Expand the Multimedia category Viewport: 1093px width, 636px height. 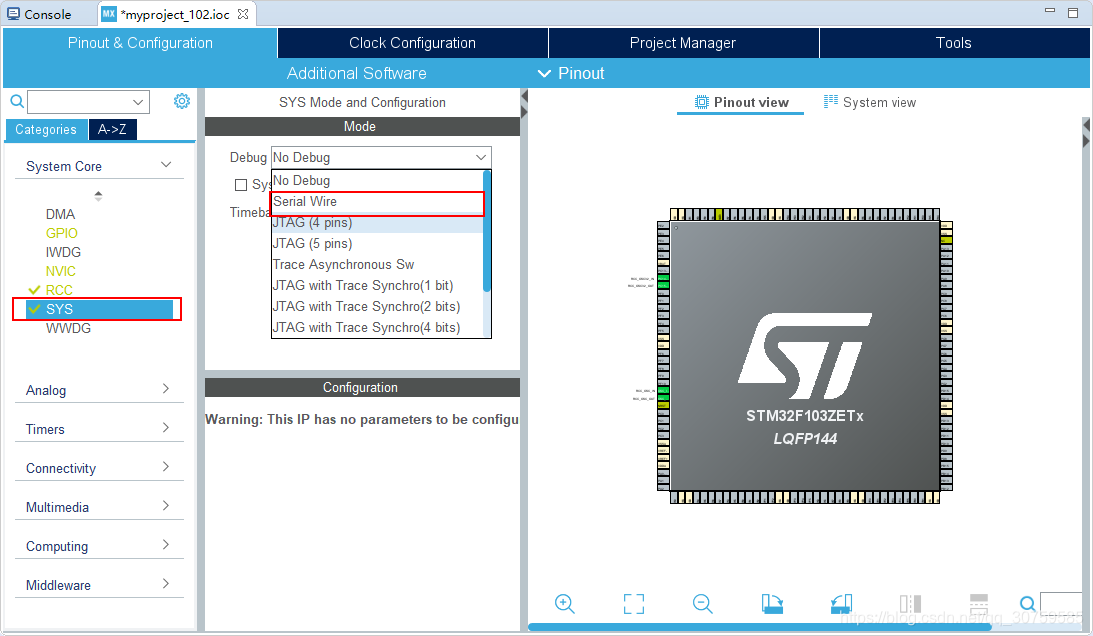[x=166, y=506]
